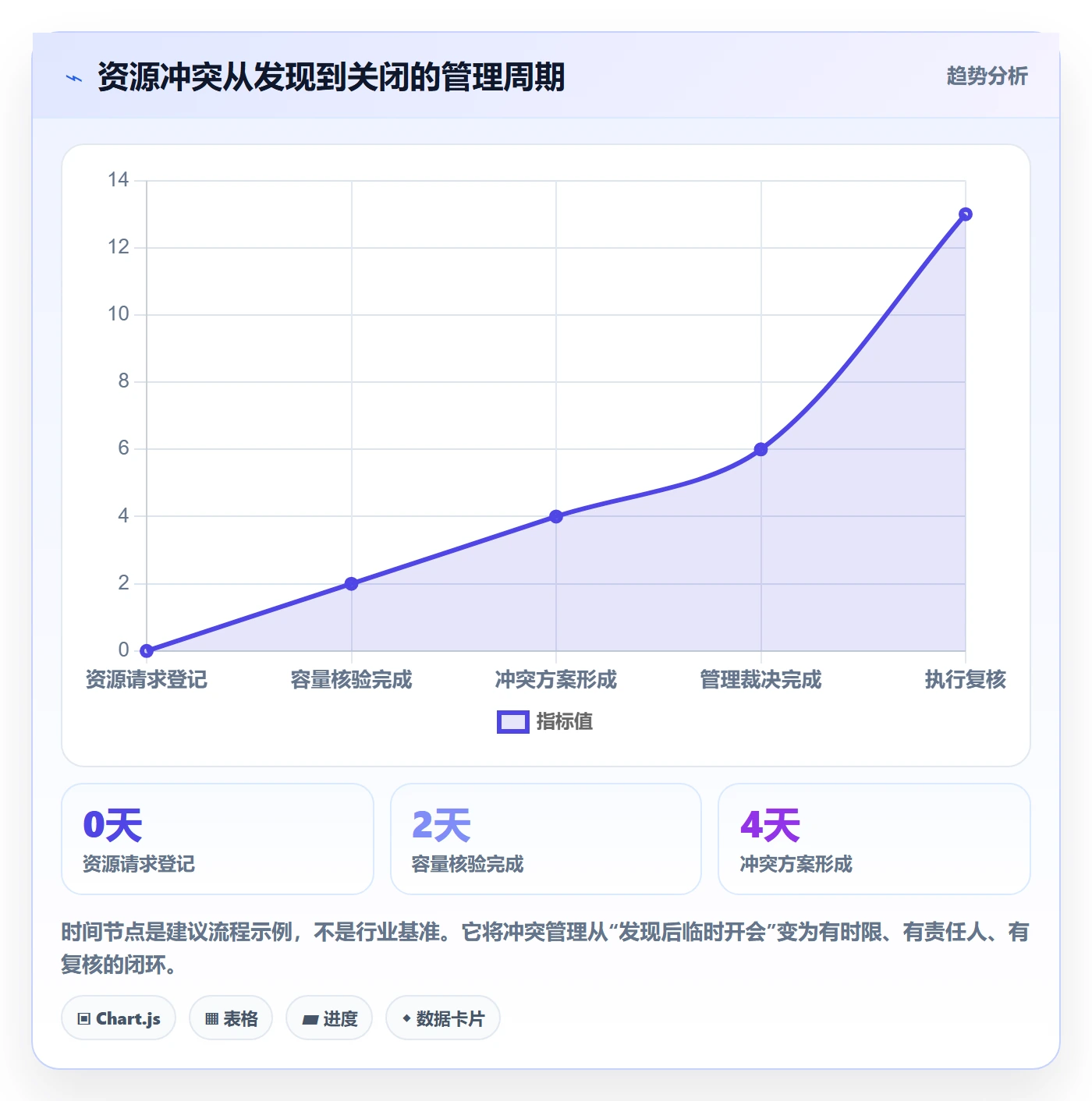Viewport: 1092px width, 1101px height.
Task: Click the 冲突方案形成 x-axis label
Action: click(x=556, y=679)
